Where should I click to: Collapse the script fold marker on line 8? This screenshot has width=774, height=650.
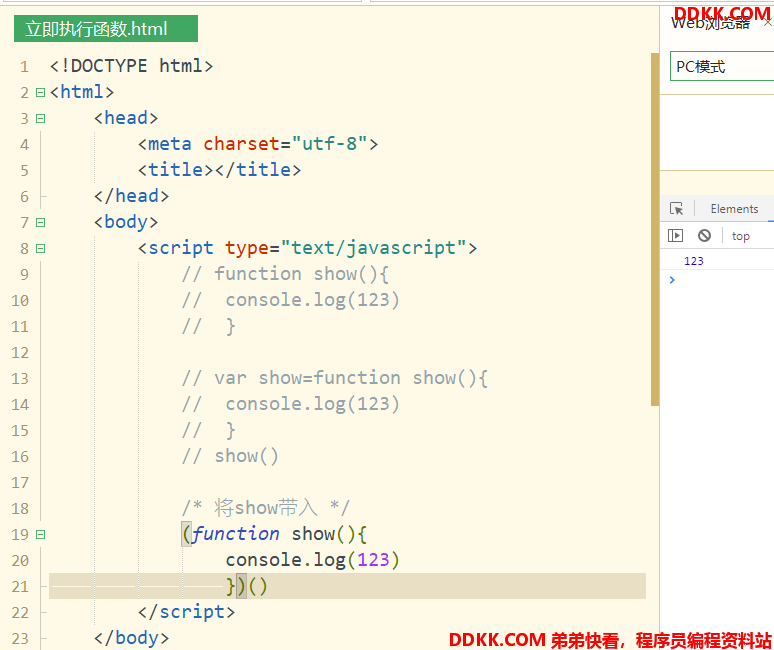click(40, 248)
